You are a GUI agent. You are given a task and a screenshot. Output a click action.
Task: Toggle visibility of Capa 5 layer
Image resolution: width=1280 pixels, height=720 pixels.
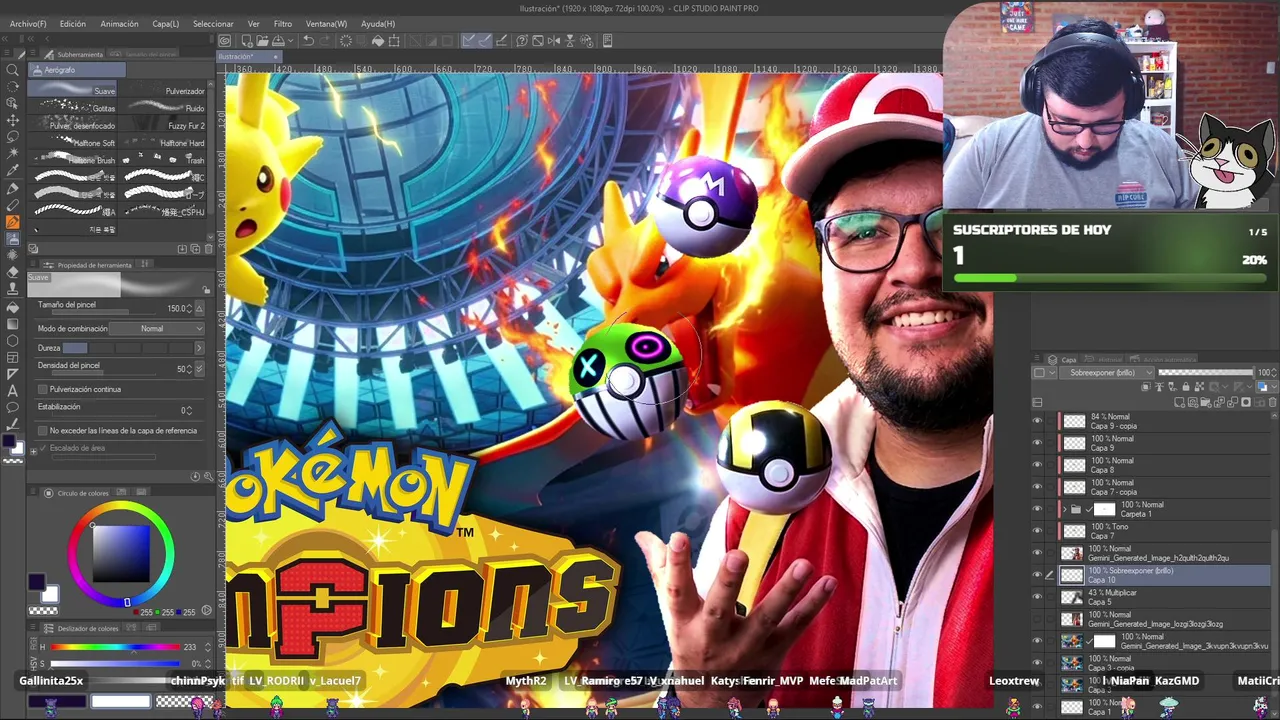(x=1037, y=597)
